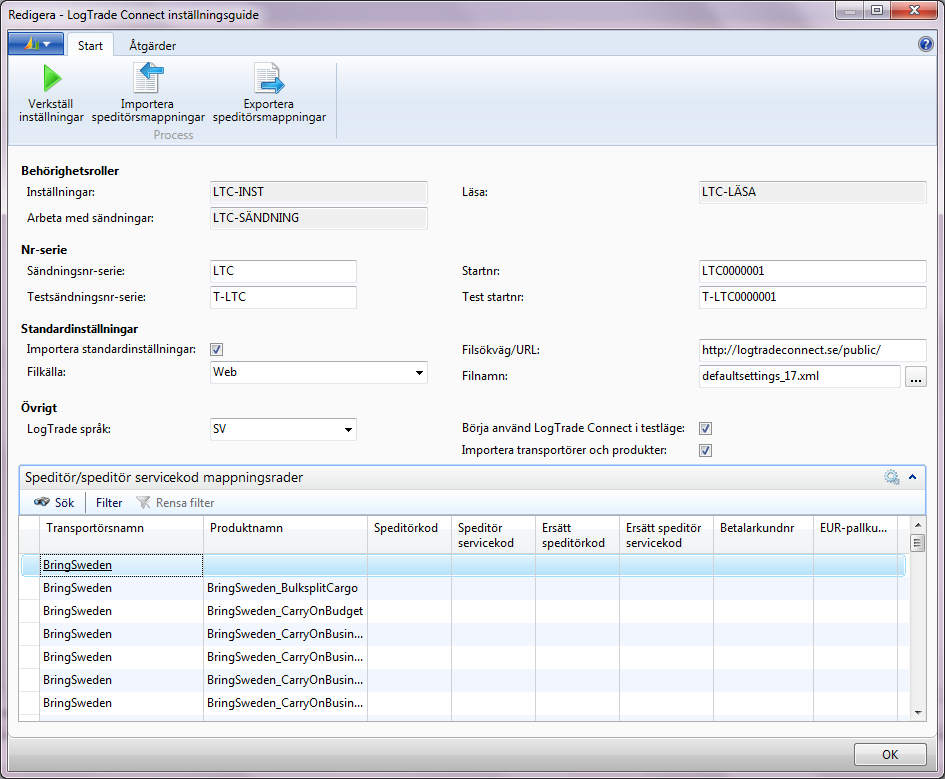This screenshot has width=945, height=779.
Task: Click the Sändningsnr-serie input field
Action: click(283, 271)
